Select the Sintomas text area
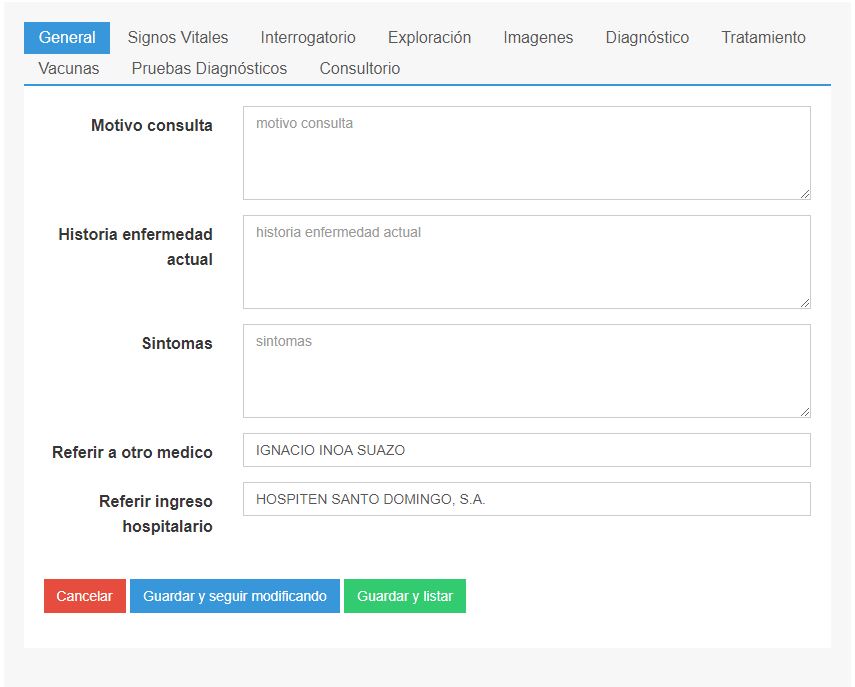 pyautogui.click(x=526, y=371)
